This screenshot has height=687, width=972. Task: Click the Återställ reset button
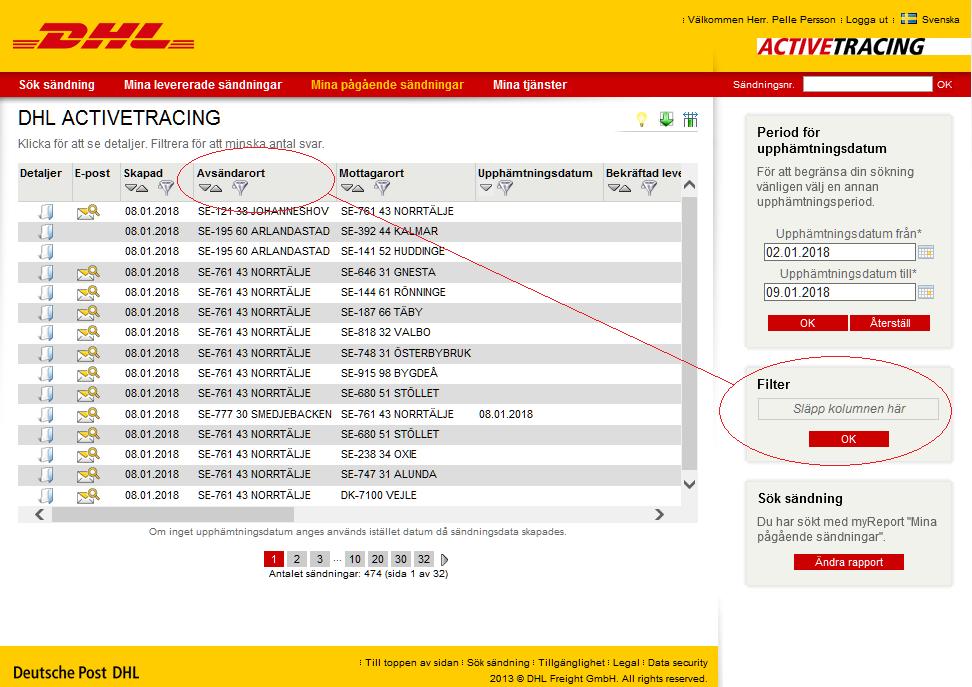(890, 323)
